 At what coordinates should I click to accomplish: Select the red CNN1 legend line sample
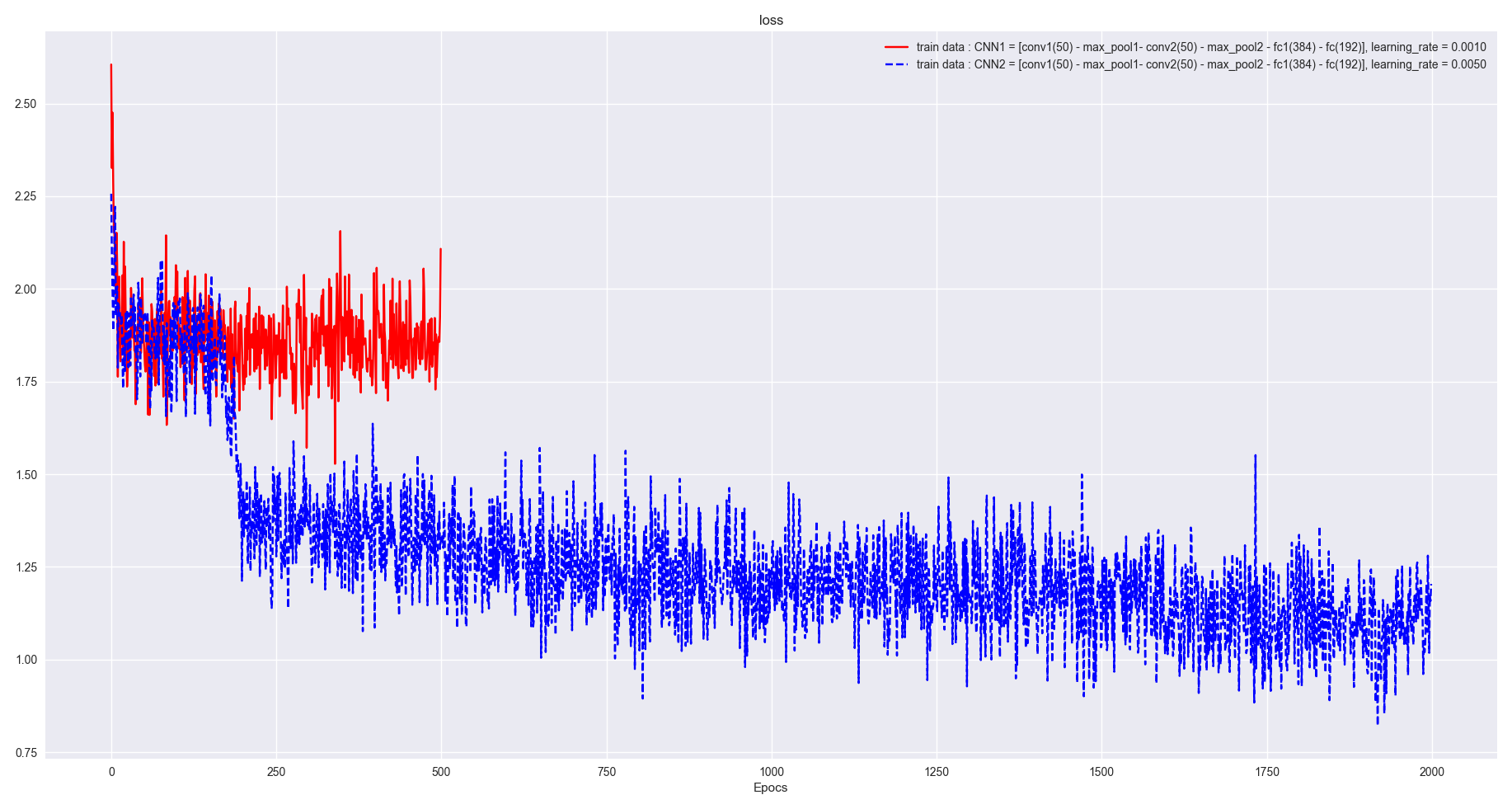click(895, 47)
